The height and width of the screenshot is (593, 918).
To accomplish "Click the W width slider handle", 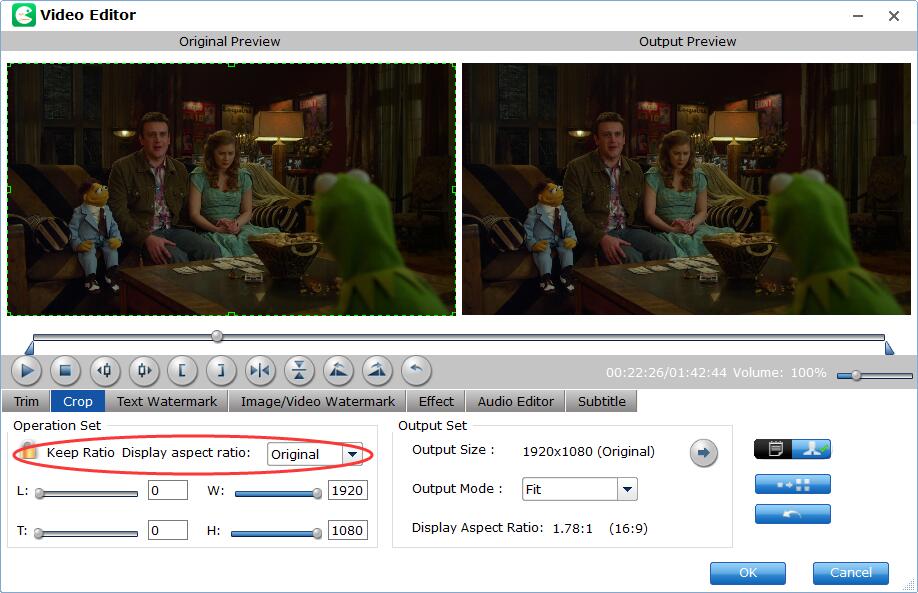I will (x=317, y=493).
